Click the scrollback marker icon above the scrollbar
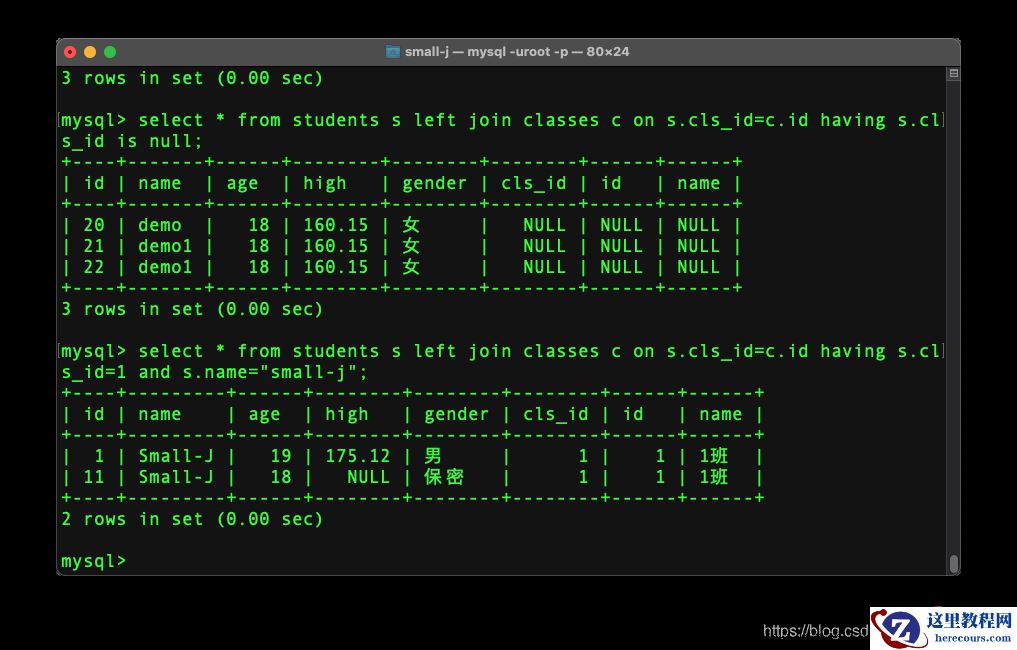The height and width of the screenshot is (650, 1017). point(953,73)
